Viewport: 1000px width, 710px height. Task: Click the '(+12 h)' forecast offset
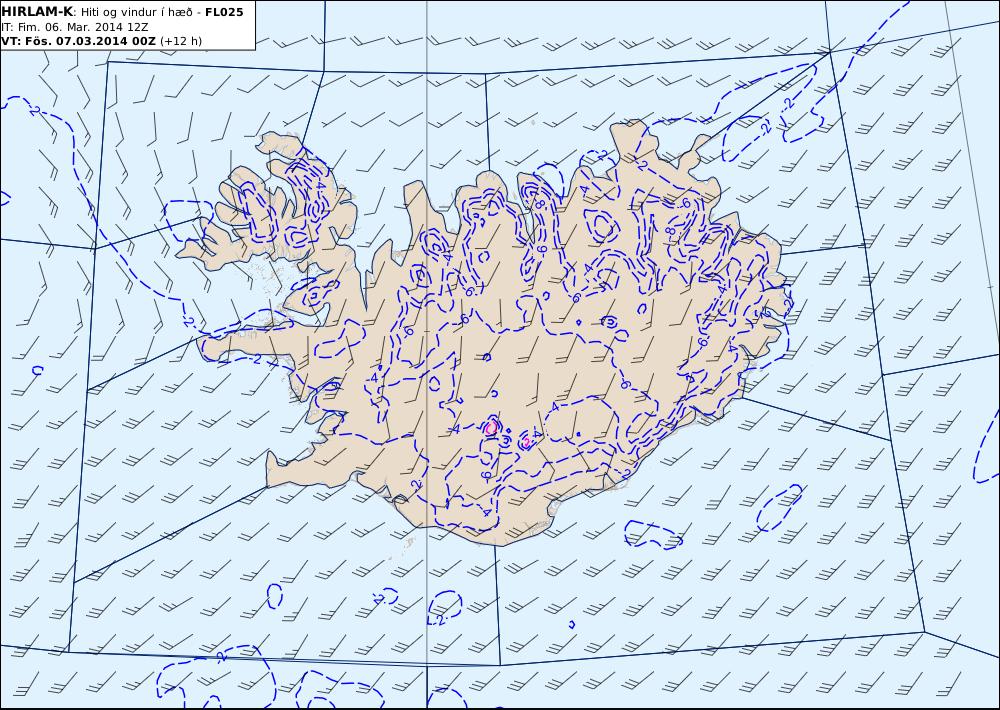click(x=180, y=41)
